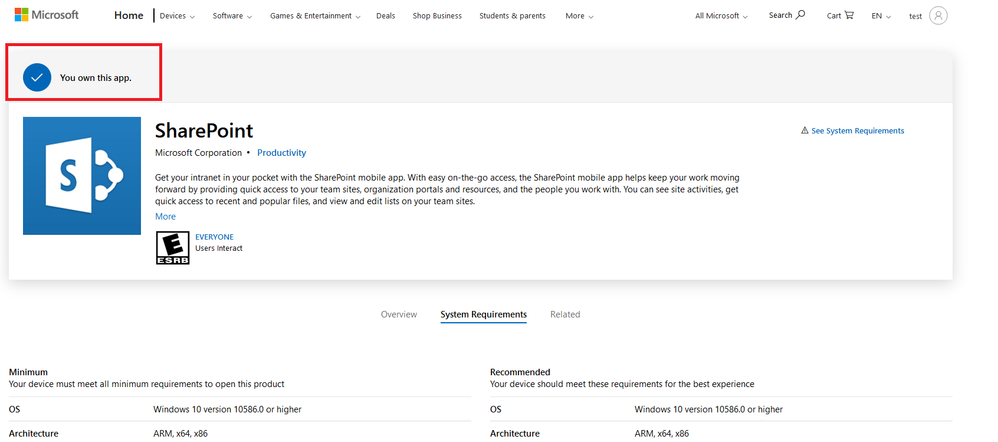Open the shopping Cart
Viewport: 998px width, 442px height.
click(840, 15)
